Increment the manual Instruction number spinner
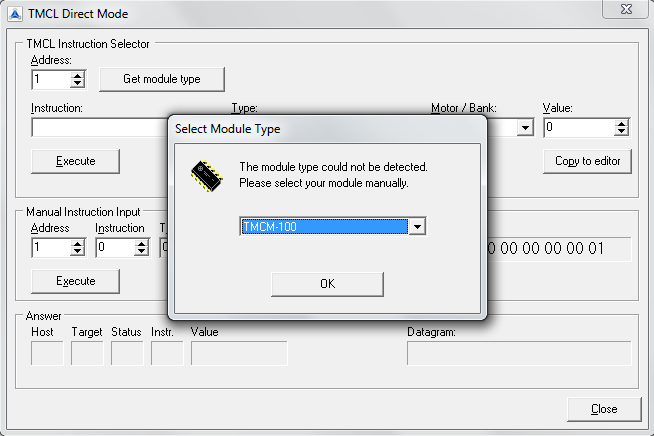Viewport: 654px width, 436px height. point(141,243)
